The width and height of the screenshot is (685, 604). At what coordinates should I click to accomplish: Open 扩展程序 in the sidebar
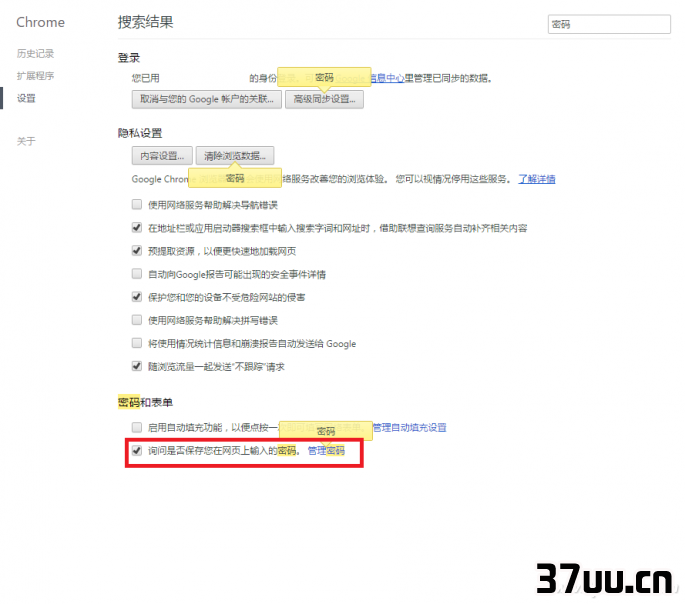[35, 76]
